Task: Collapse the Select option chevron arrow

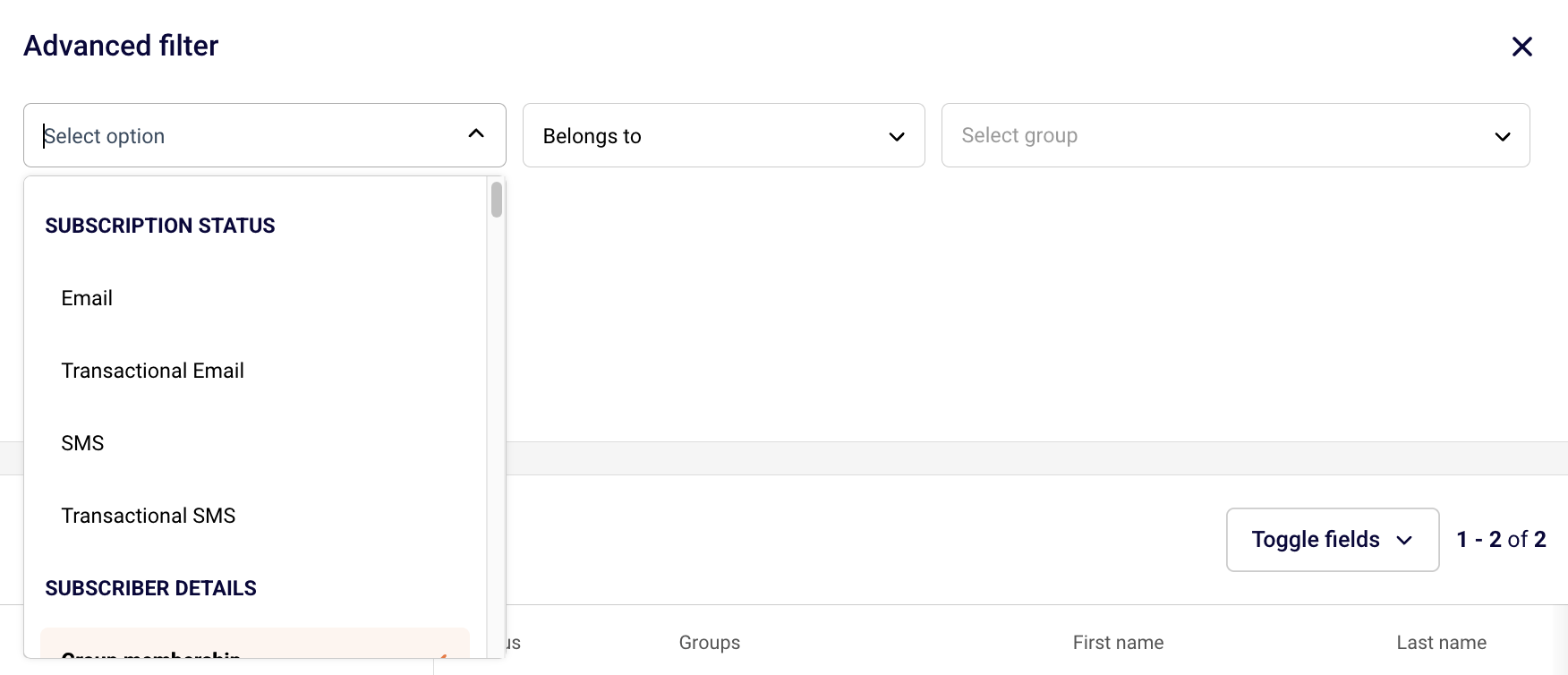Action: tap(476, 133)
